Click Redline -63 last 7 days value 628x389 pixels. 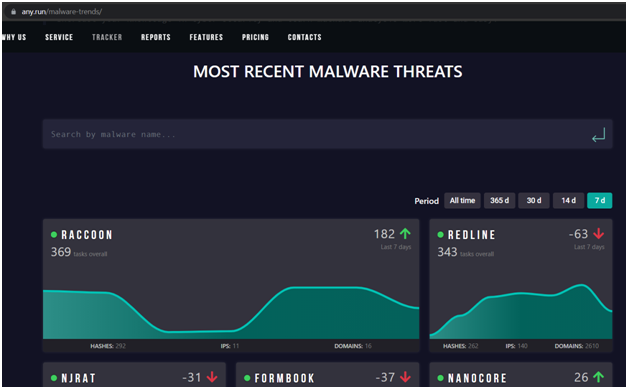pos(578,234)
